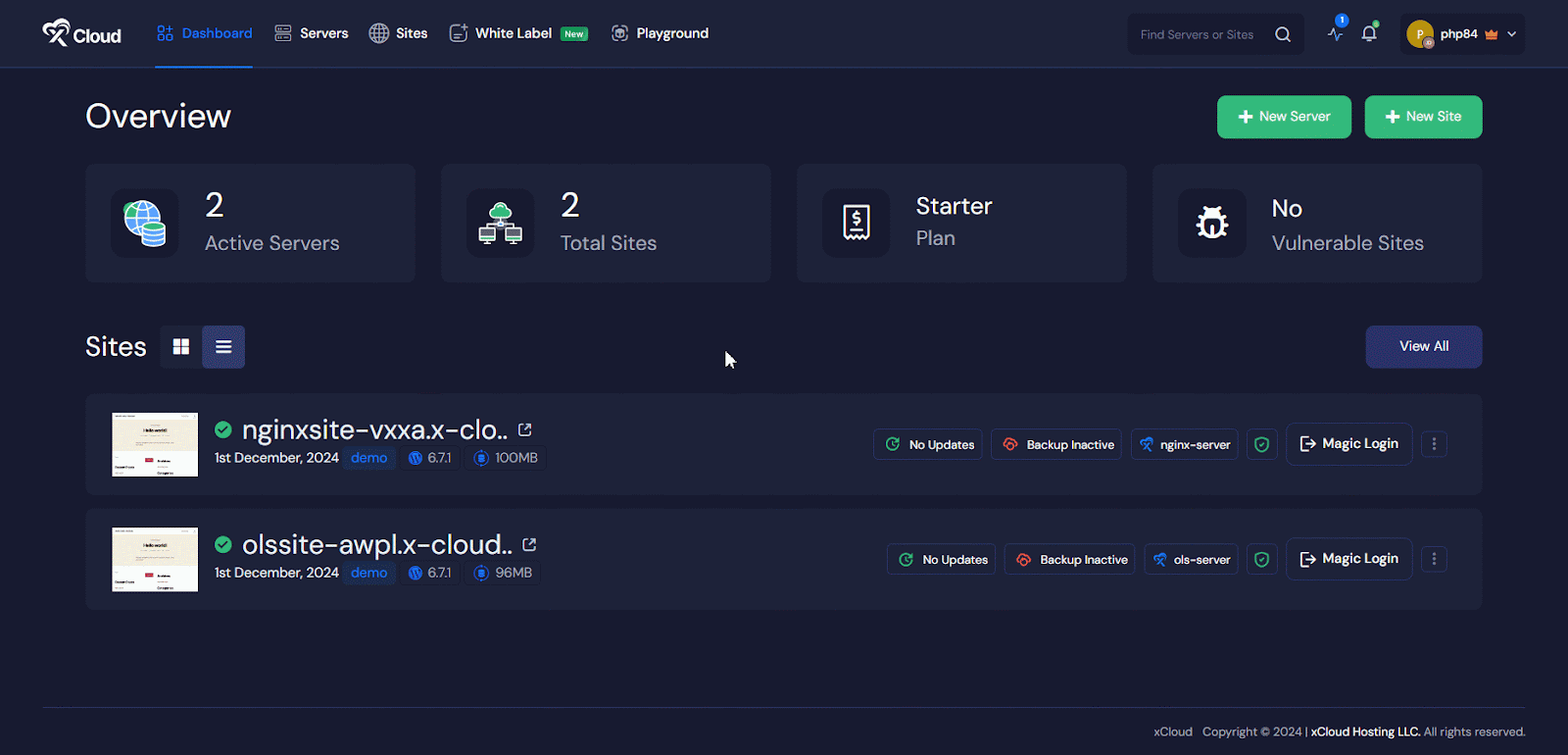The width and height of the screenshot is (1568, 755).
Task: Switch sites to list view
Action: pos(223,347)
